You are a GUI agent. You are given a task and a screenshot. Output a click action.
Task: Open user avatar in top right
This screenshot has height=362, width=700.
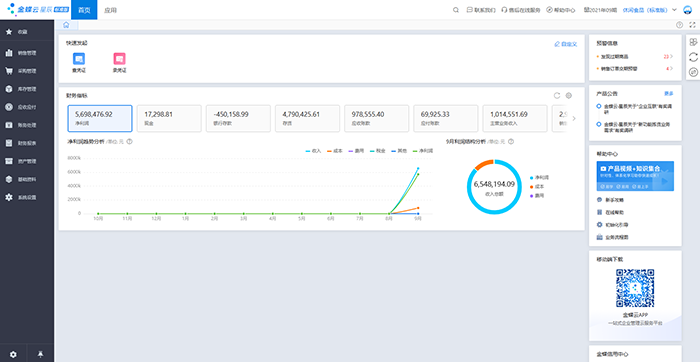pos(688,10)
